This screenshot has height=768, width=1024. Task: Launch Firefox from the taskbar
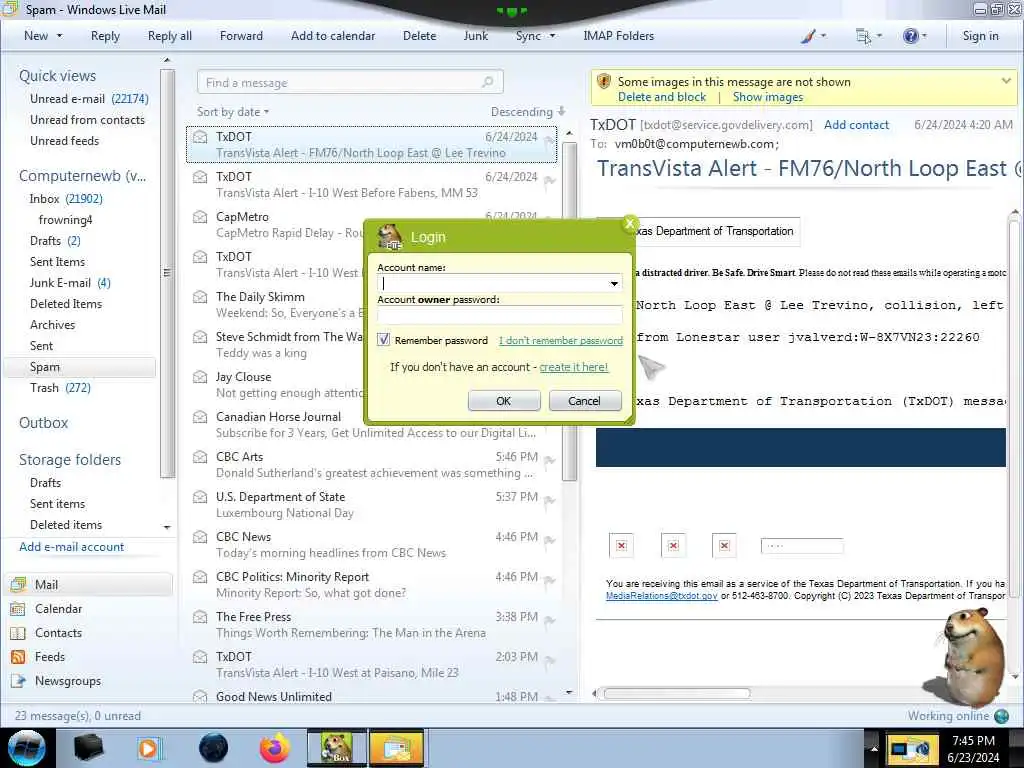pos(274,748)
